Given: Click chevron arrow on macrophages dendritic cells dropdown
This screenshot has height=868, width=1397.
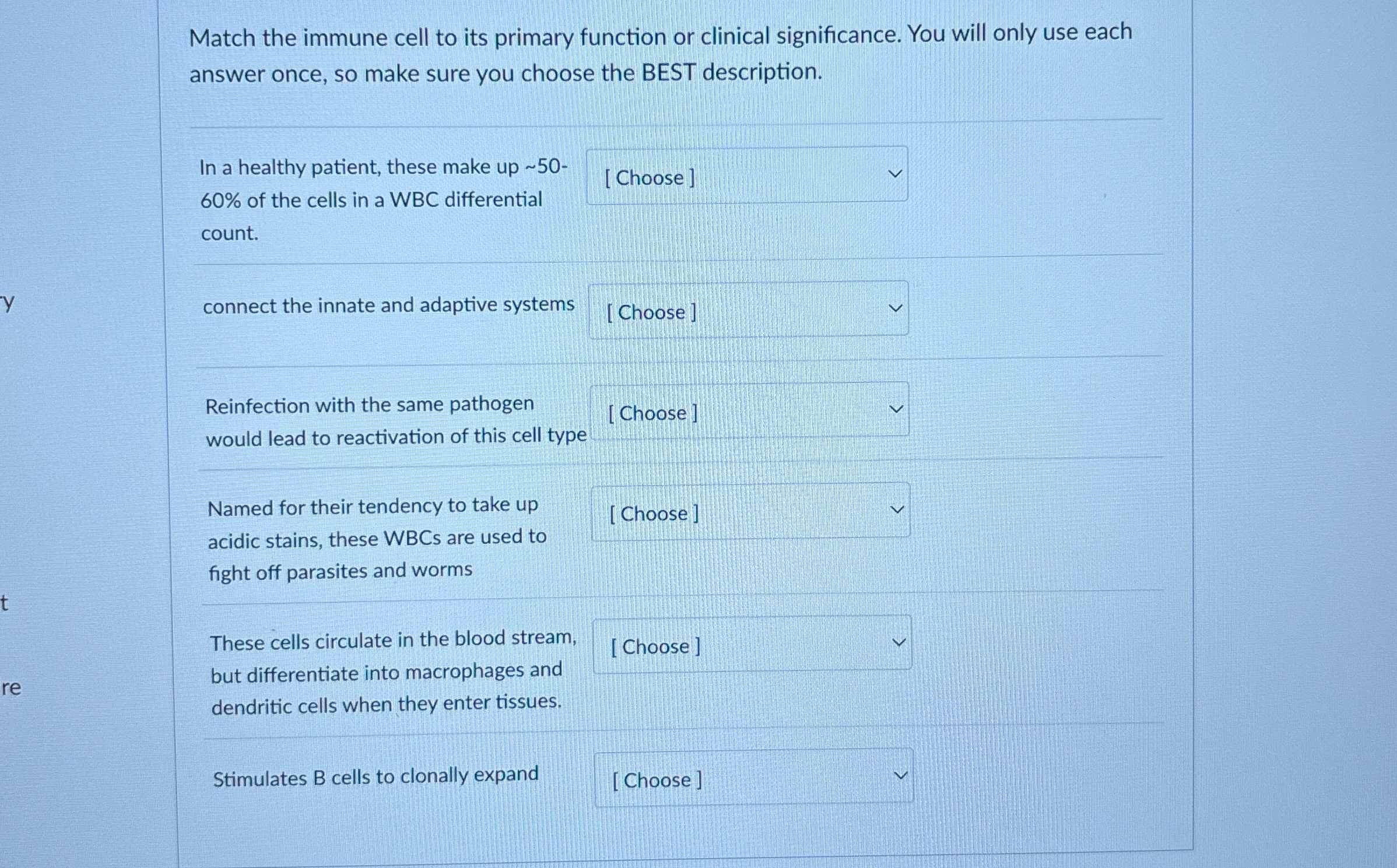Looking at the screenshot, I should point(899,642).
